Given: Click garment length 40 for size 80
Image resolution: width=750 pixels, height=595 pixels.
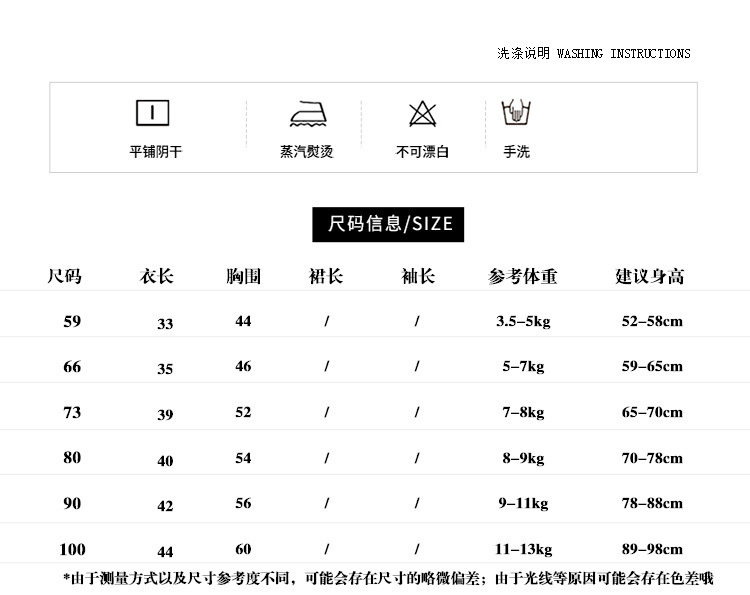Looking at the screenshot, I should [165, 461].
